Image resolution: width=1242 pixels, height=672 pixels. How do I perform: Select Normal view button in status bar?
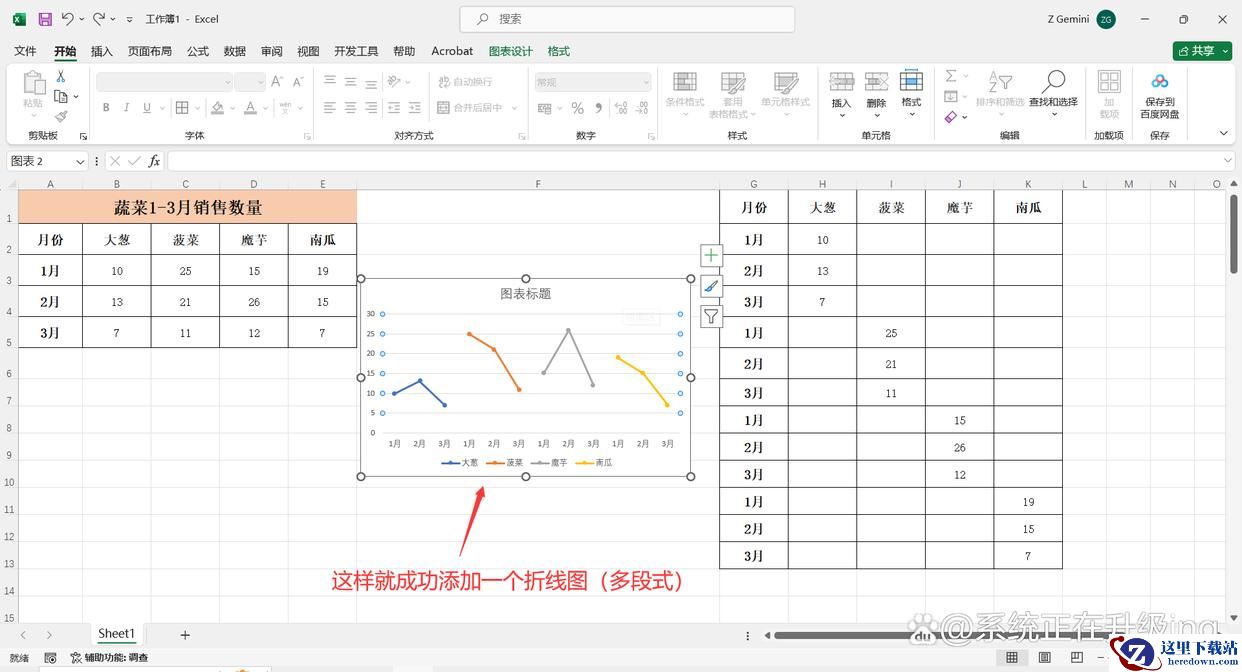(1012, 657)
